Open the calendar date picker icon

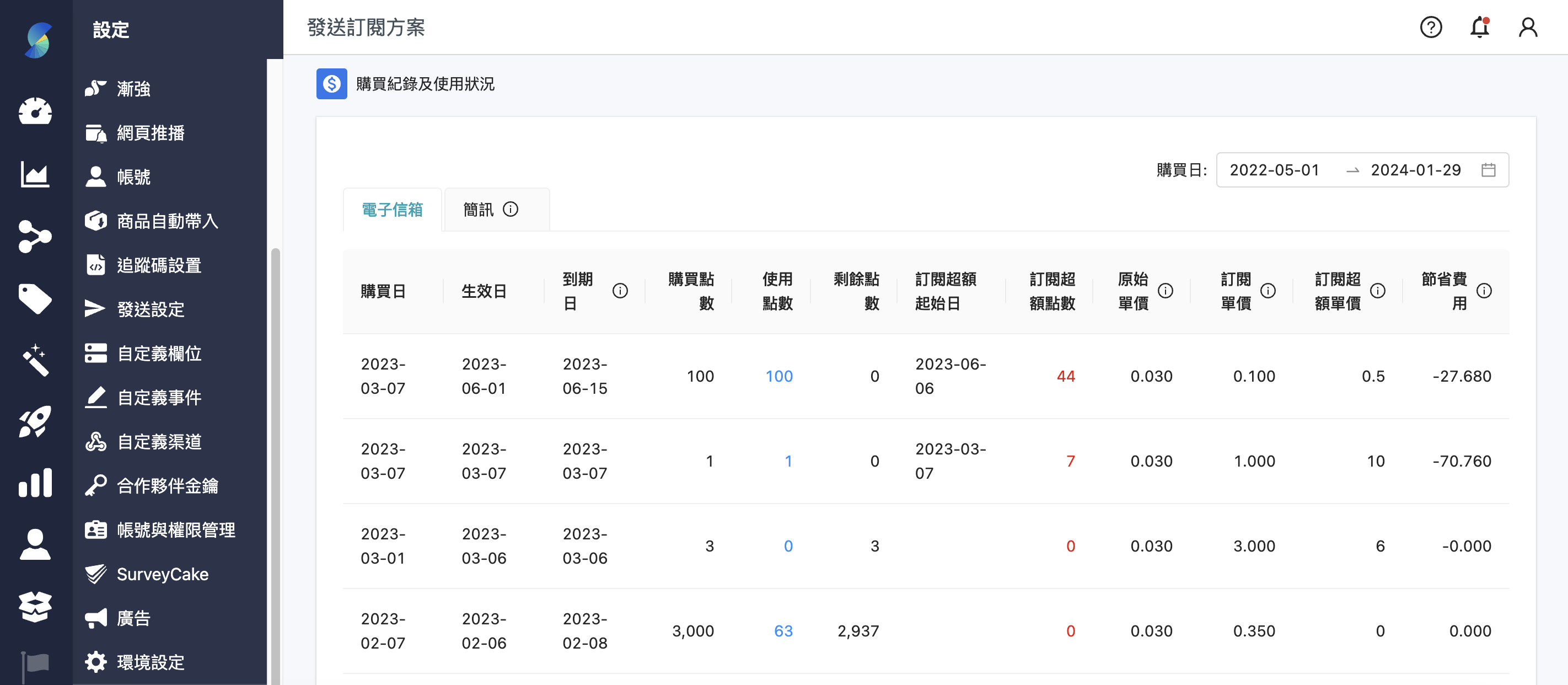click(1490, 170)
